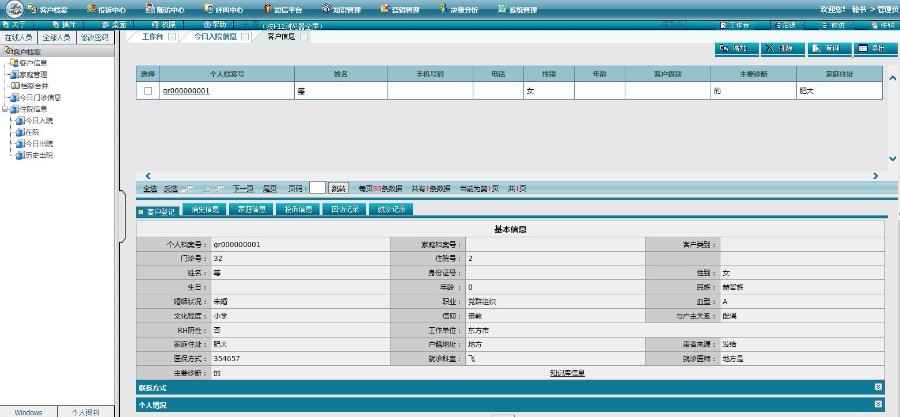The width and height of the screenshot is (900, 417).
Task: Click the 下一页 pagination link
Action: [x=243, y=188]
